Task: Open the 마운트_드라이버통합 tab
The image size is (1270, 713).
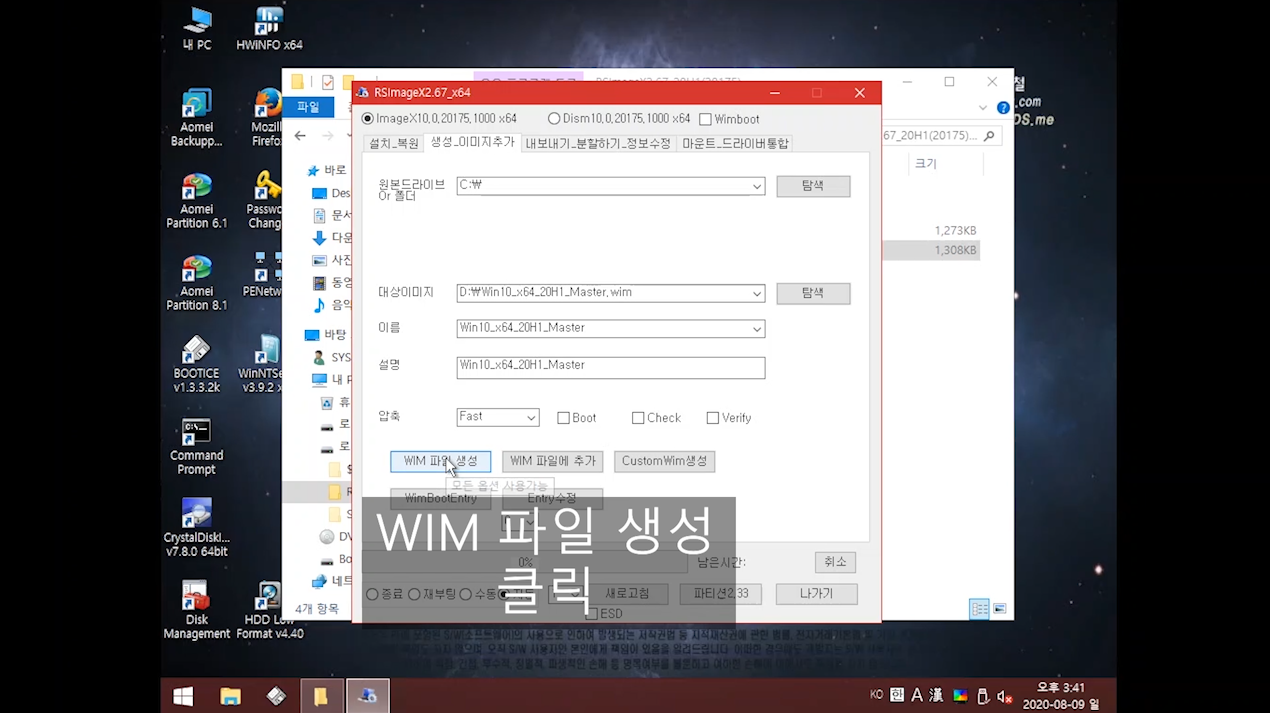Action: 735,144
